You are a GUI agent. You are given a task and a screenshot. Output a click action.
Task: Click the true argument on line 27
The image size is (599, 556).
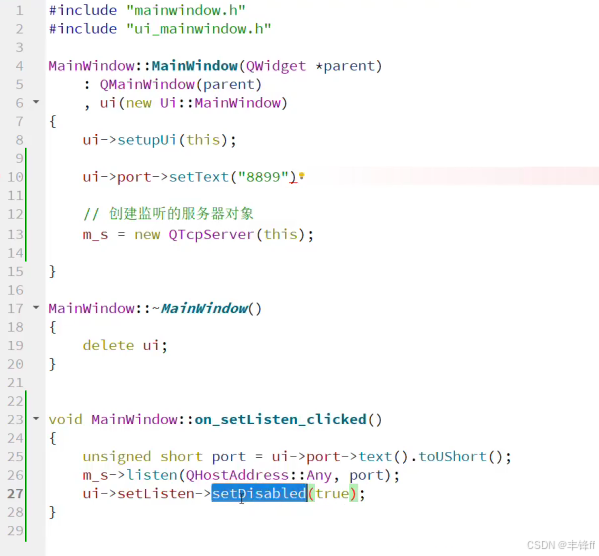(x=332, y=494)
